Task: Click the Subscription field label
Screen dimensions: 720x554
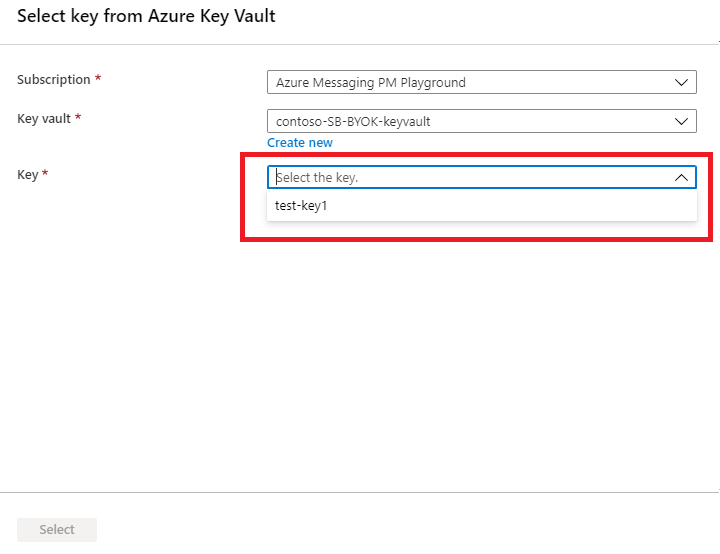Action: point(54,80)
